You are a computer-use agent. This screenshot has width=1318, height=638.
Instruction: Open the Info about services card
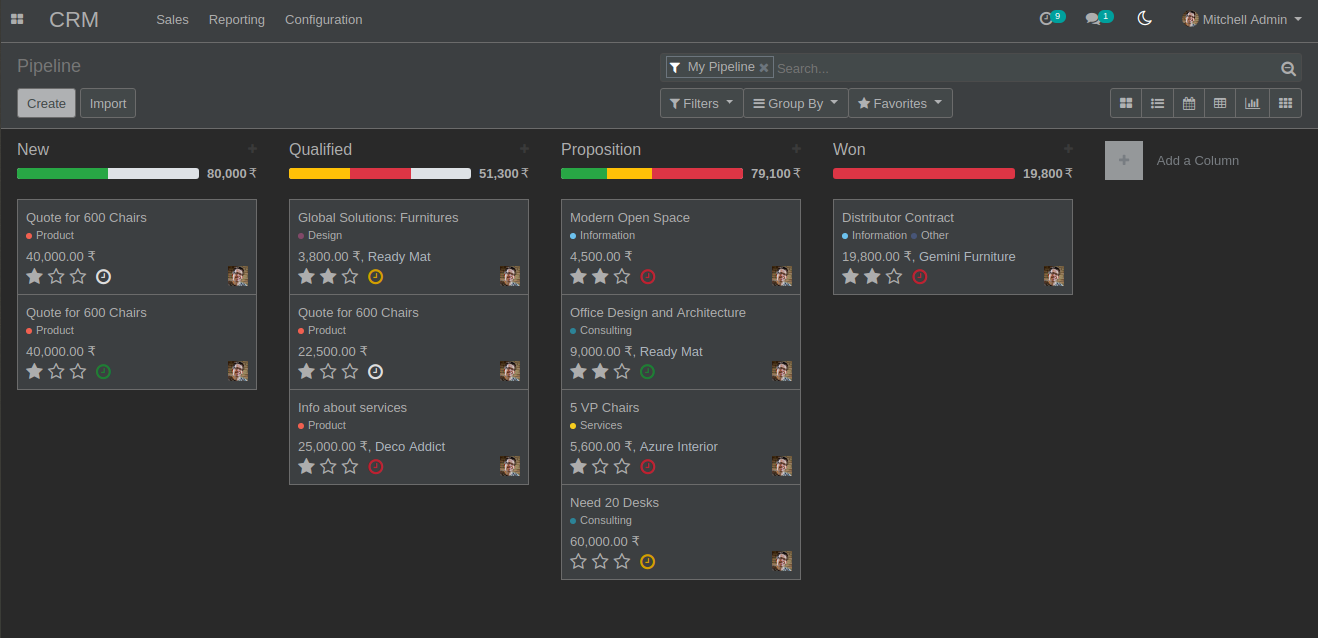pyautogui.click(x=408, y=437)
